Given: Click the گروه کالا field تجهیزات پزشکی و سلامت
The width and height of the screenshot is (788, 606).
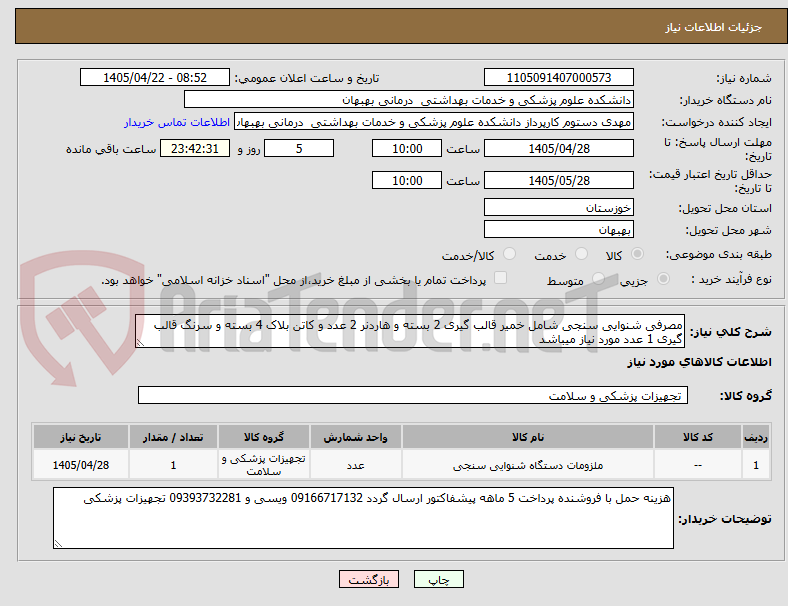Looking at the screenshot, I should tap(413, 395).
